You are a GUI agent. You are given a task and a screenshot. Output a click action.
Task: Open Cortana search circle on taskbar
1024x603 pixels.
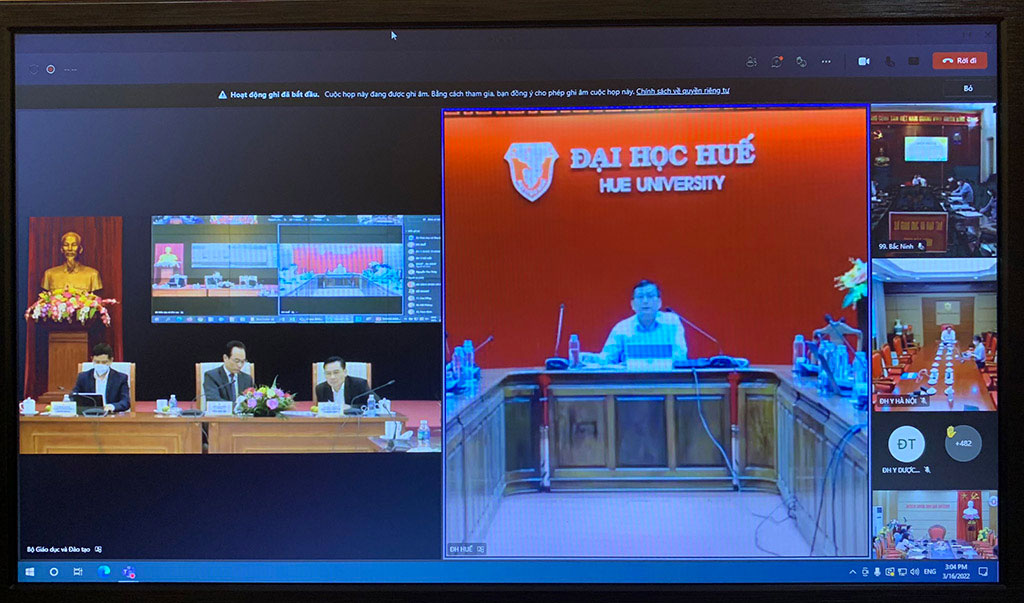tap(54, 572)
